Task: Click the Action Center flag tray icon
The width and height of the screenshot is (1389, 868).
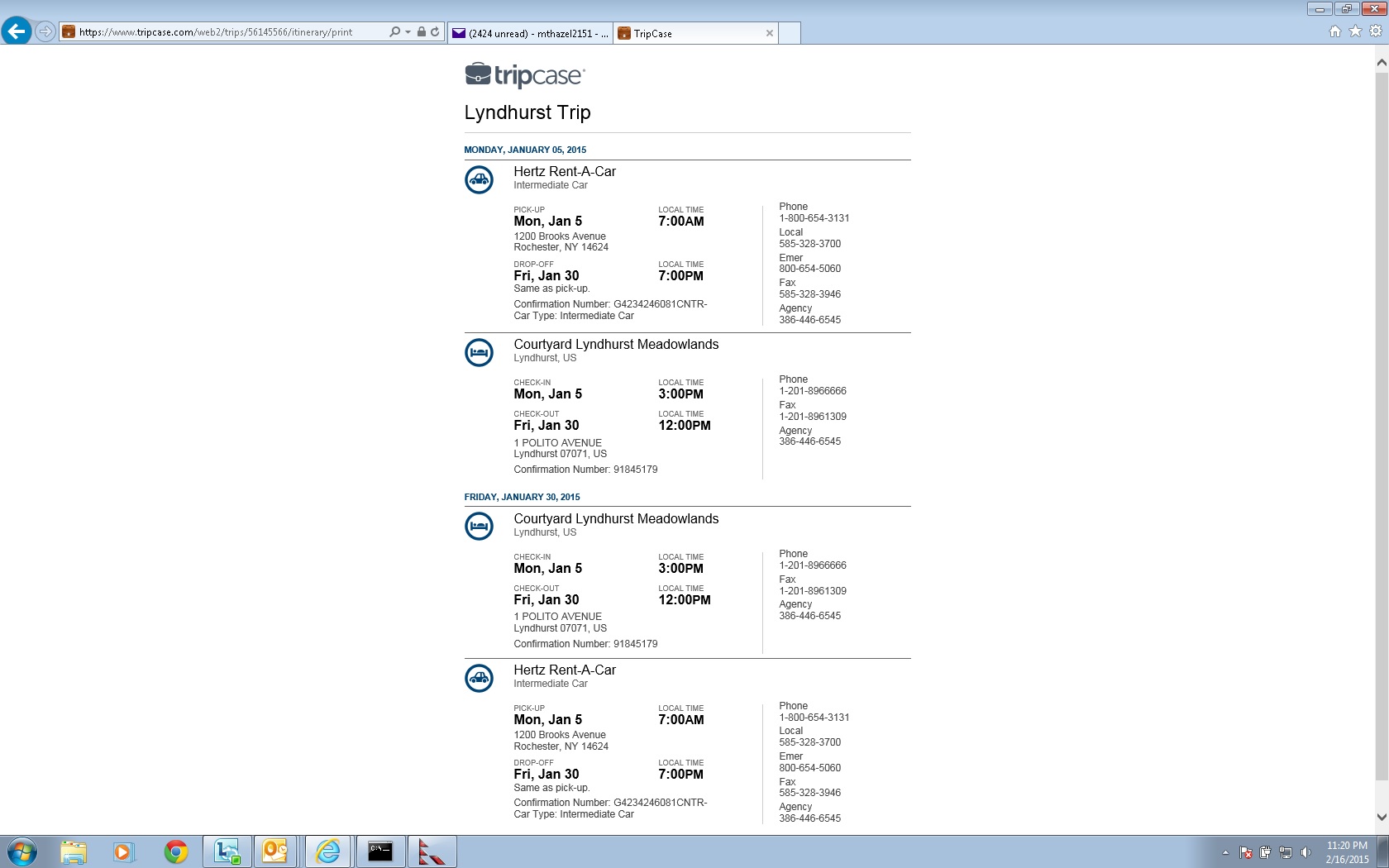Action: [x=1246, y=852]
